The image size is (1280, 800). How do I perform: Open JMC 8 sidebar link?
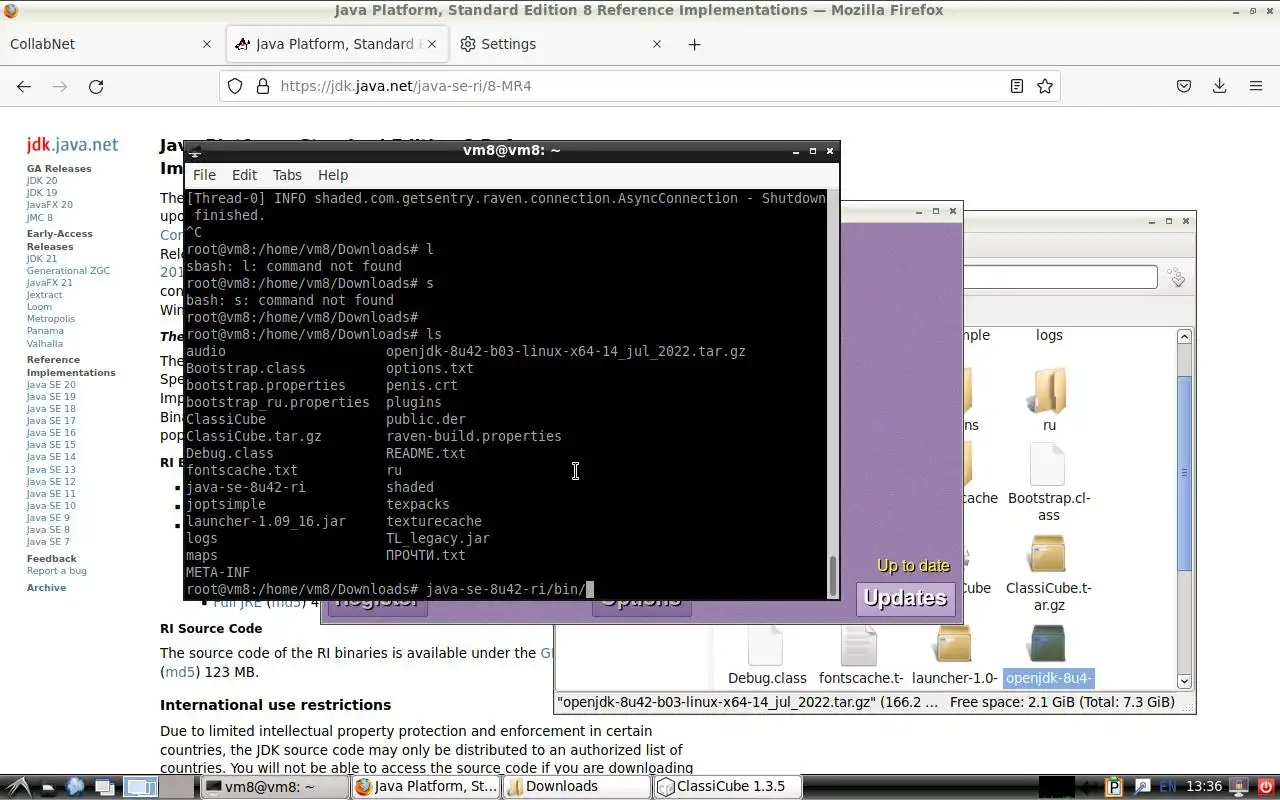(x=40, y=217)
